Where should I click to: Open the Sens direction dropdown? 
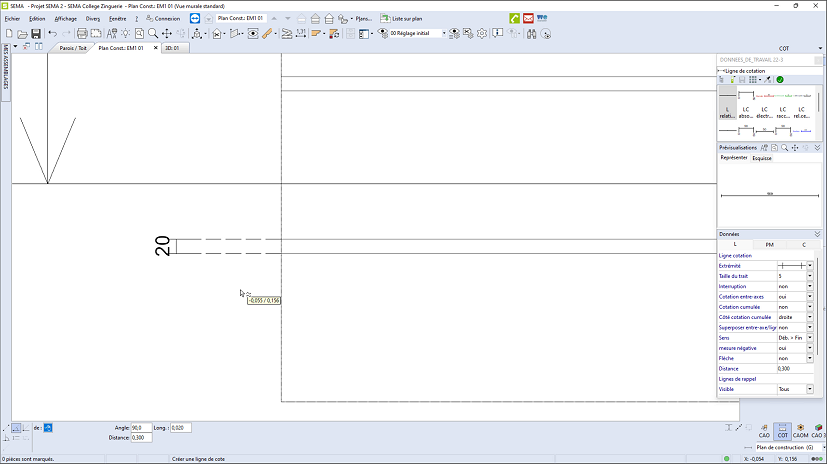(810, 338)
